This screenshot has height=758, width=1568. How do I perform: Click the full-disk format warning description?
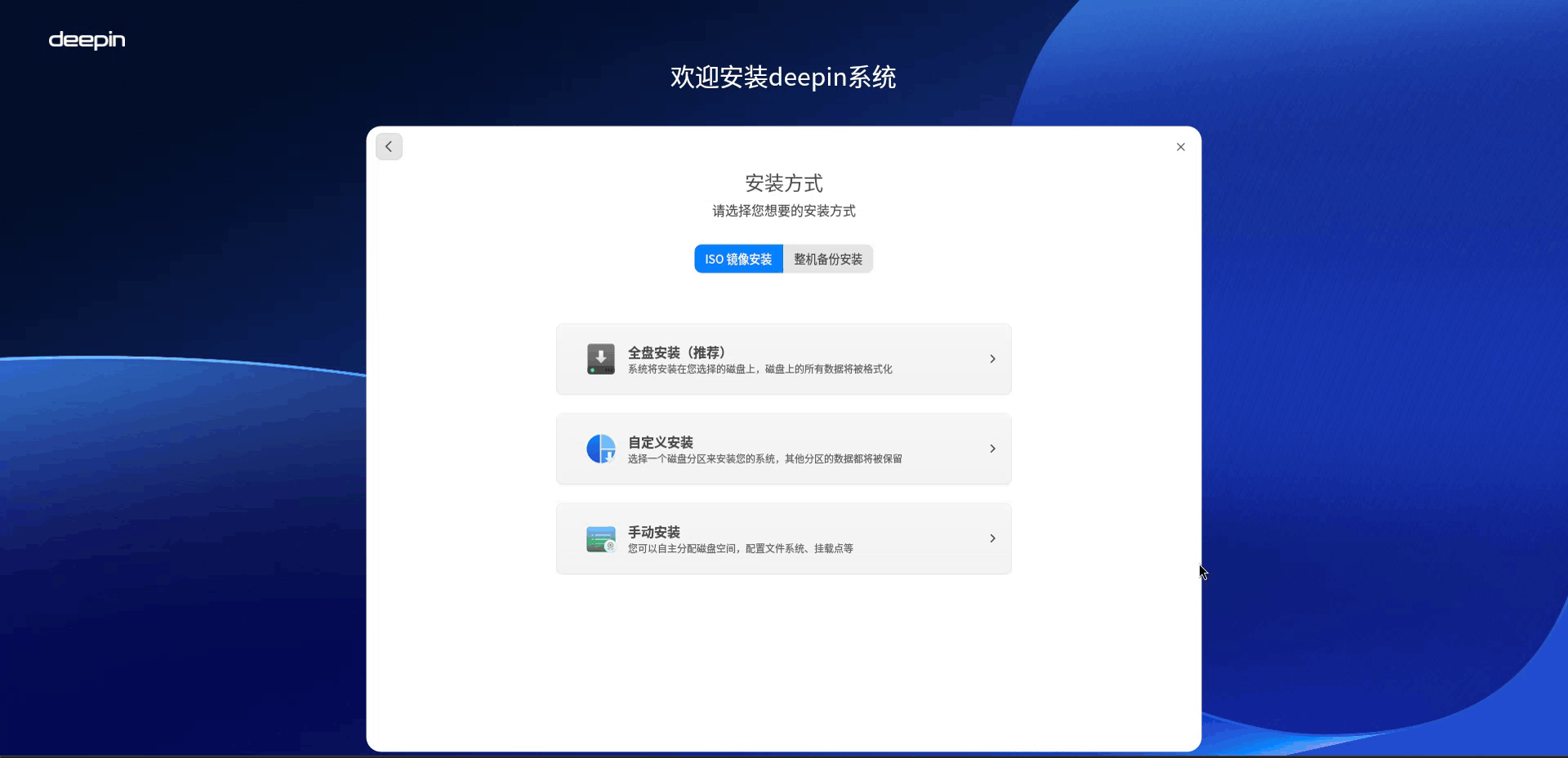coord(759,369)
